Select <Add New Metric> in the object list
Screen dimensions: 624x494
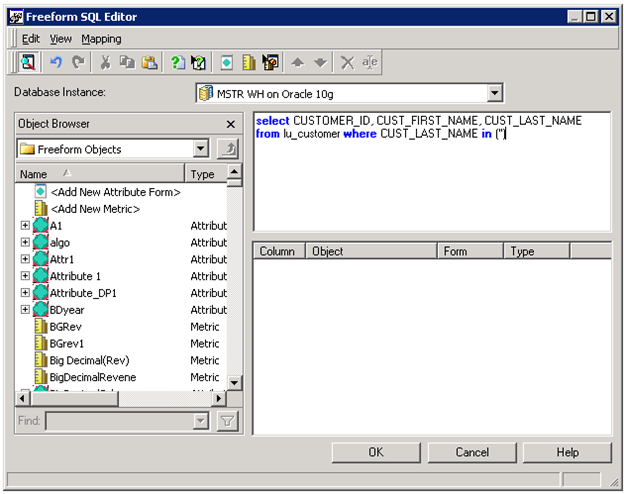(95, 208)
